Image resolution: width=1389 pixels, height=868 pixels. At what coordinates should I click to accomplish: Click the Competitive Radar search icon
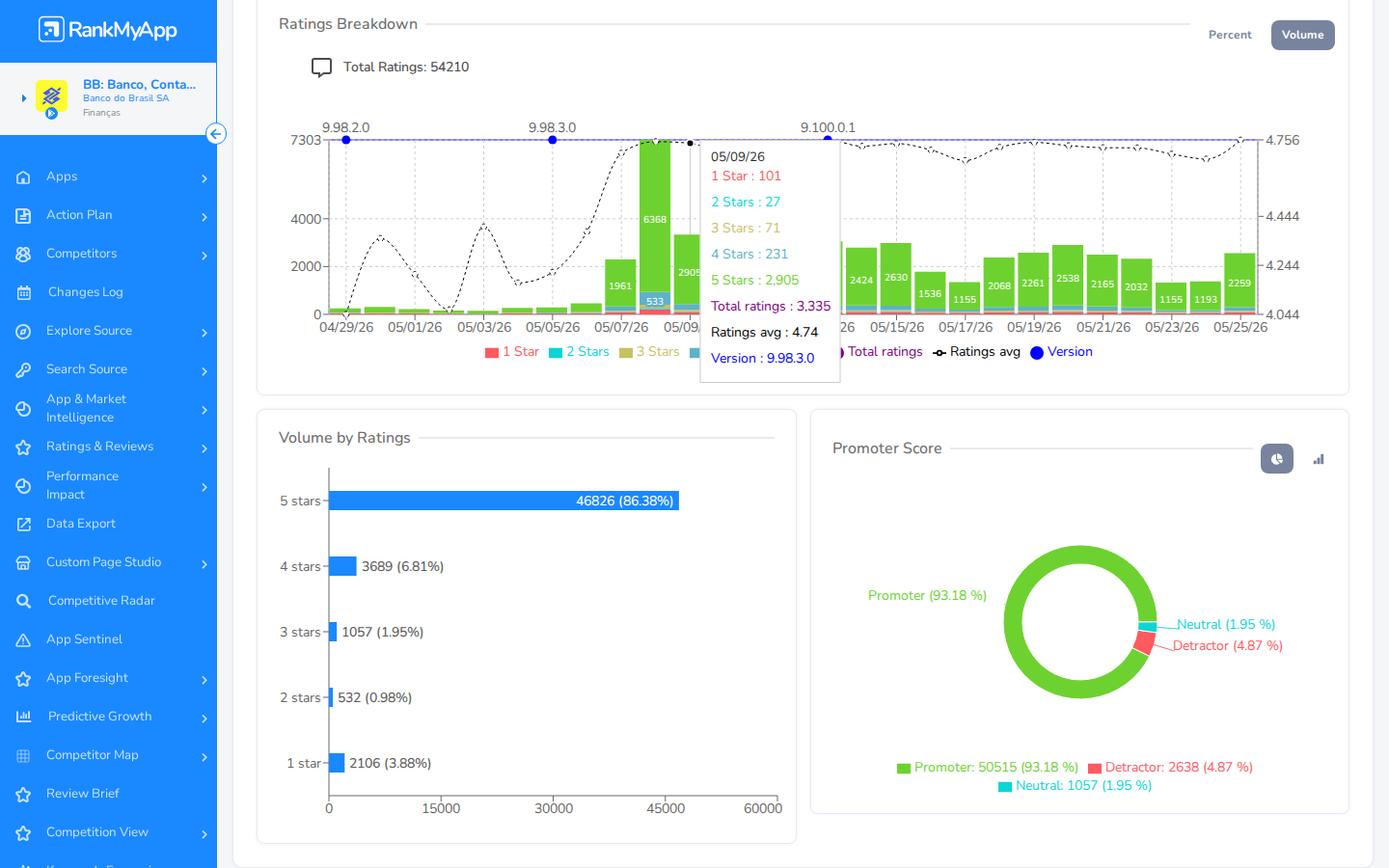tap(24, 602)
